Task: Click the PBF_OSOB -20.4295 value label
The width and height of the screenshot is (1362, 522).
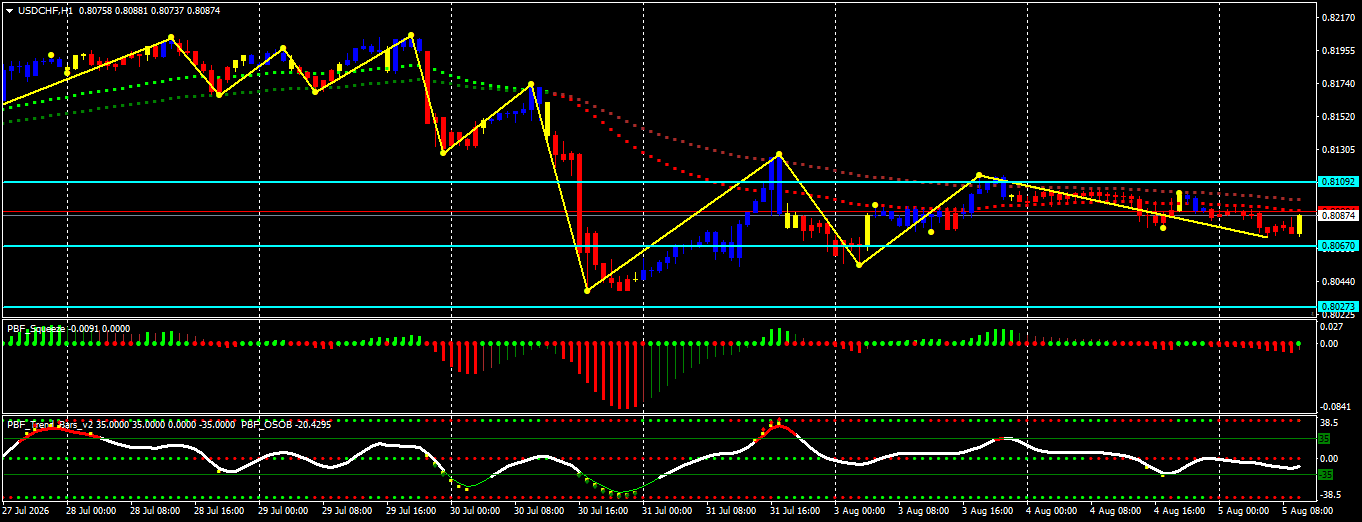Action: (285, 424)
